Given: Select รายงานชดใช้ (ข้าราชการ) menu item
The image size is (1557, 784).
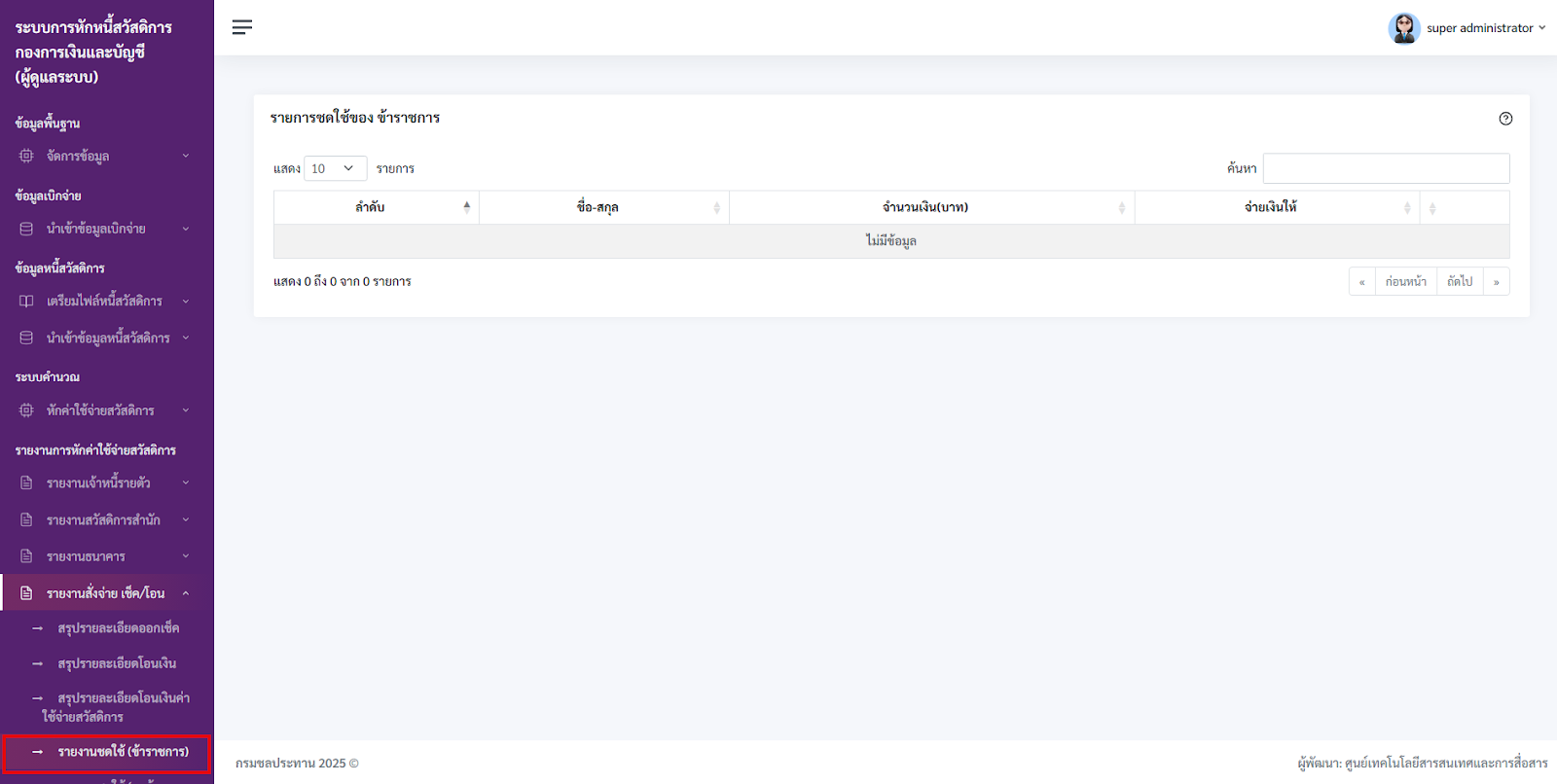Looking at the screenshot, I should [123, 752].
